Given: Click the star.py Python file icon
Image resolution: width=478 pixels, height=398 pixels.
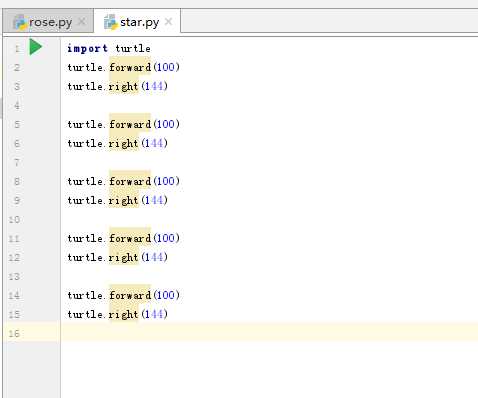Looking at the screenshot, I should click(x=110, y=22).
